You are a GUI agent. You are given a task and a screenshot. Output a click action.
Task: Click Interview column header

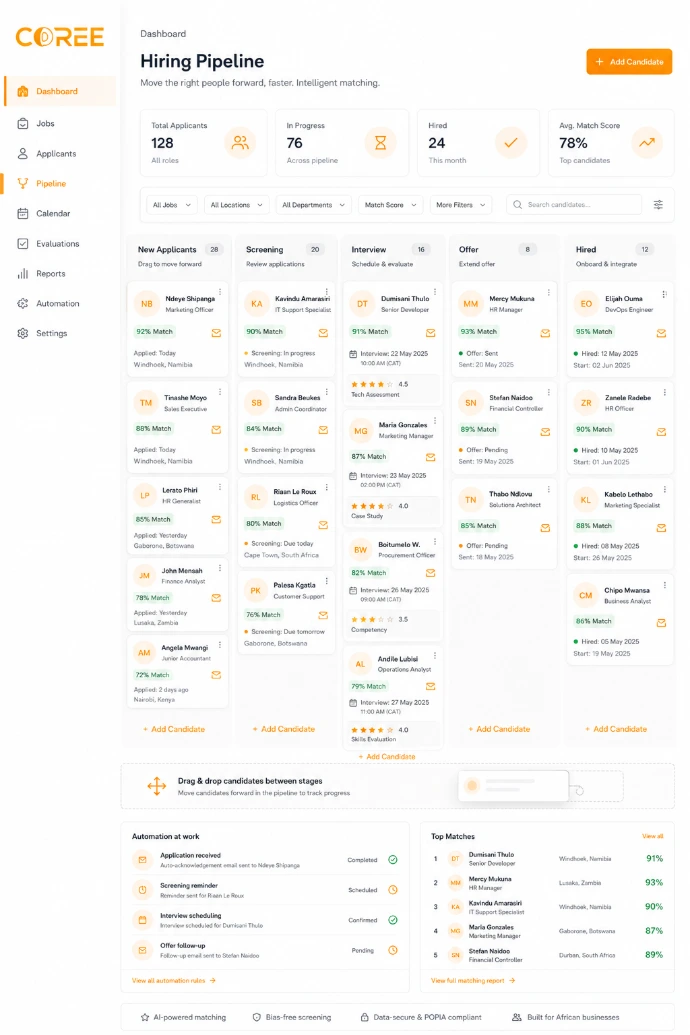click(x=368, y=250)
